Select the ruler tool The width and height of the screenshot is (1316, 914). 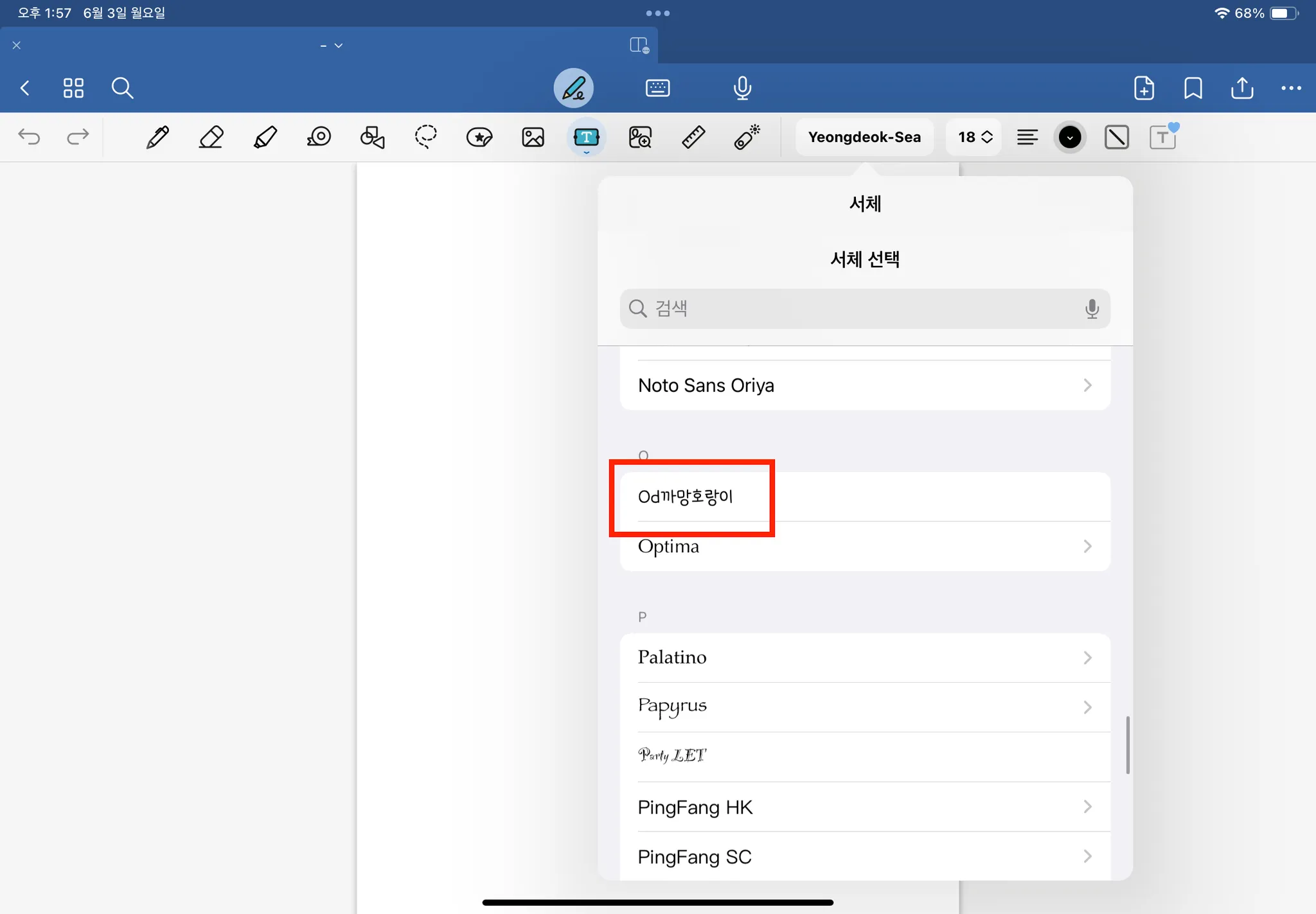[693, 137]
